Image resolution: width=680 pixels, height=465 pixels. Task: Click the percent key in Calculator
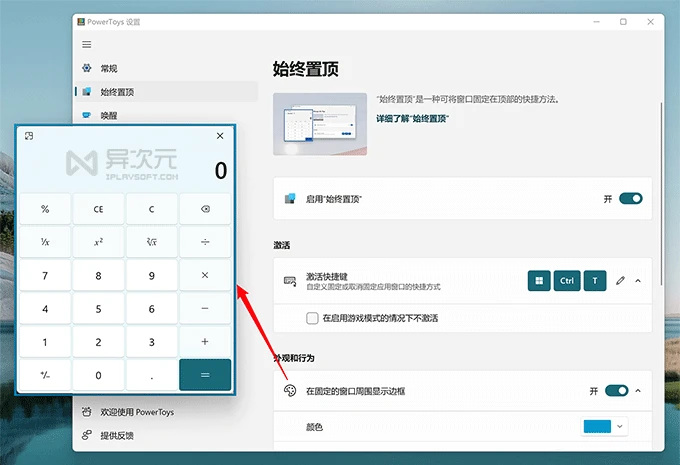pyautogui.click(x=45, y=209)
